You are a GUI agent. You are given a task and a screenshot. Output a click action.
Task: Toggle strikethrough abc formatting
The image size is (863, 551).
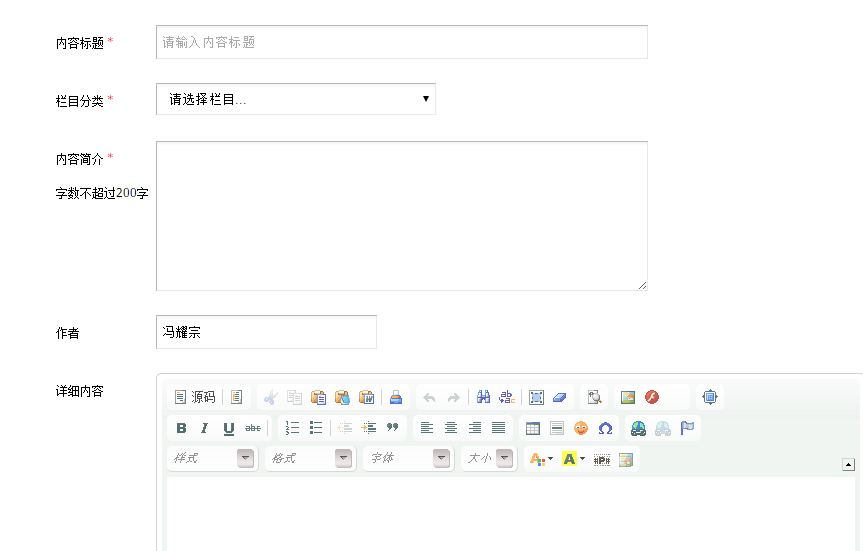(253, 428)
